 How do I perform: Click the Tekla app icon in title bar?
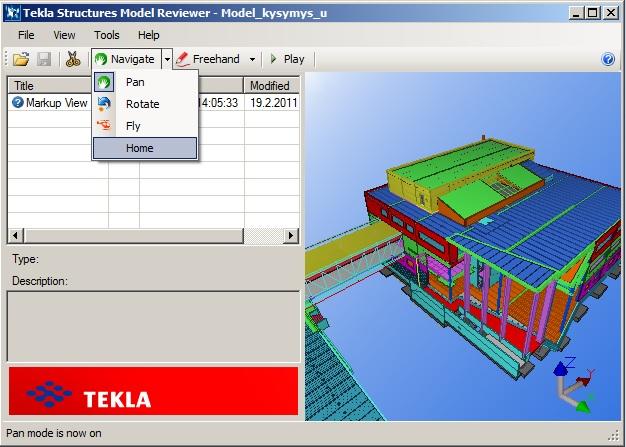coord(12,13)
